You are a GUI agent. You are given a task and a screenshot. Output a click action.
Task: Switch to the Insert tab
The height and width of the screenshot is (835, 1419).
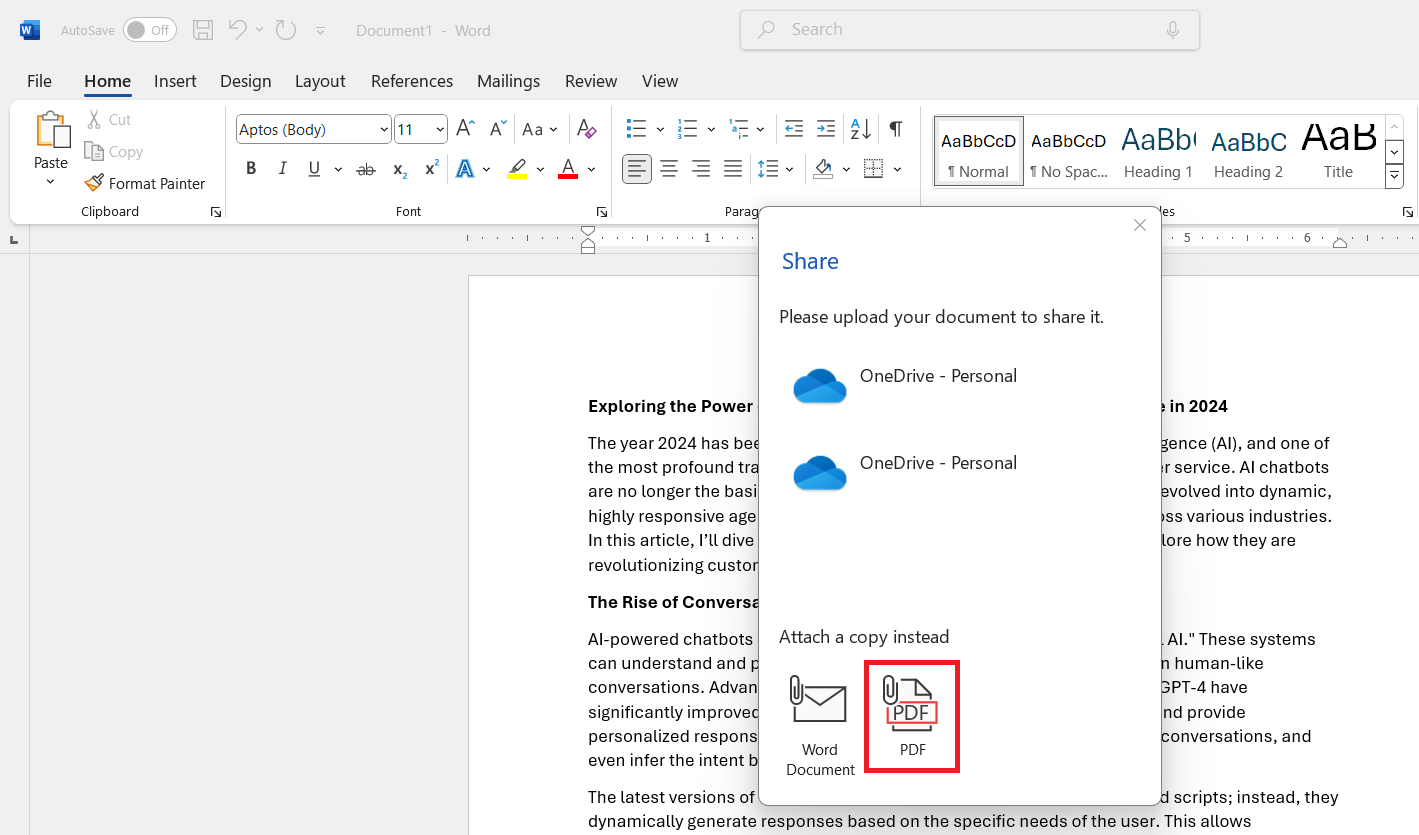click(175, 81)
